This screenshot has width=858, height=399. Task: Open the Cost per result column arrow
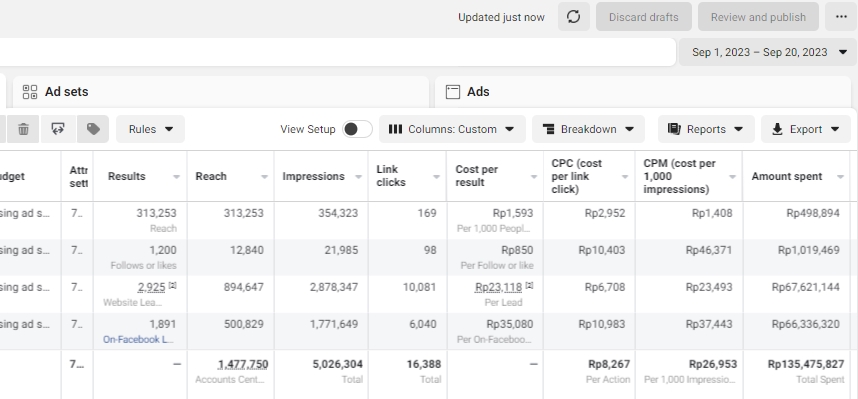(534, 177)
